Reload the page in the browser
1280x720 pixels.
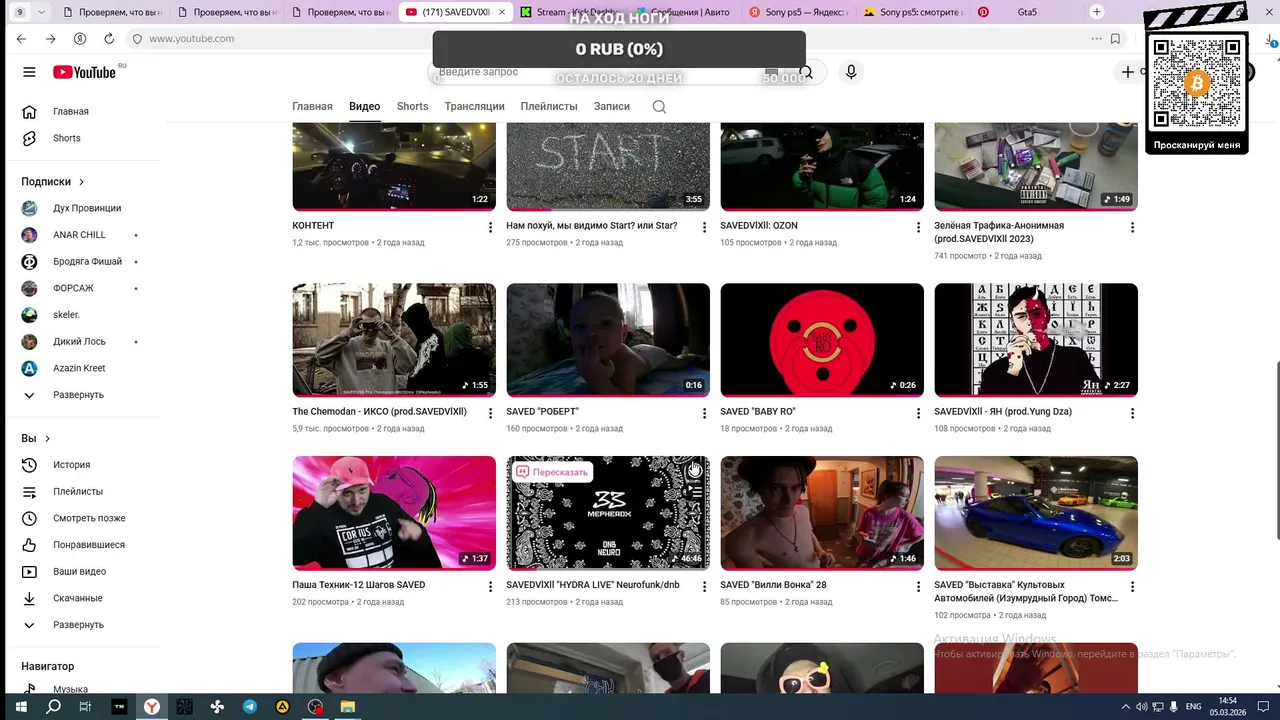[x=108, y=38]
